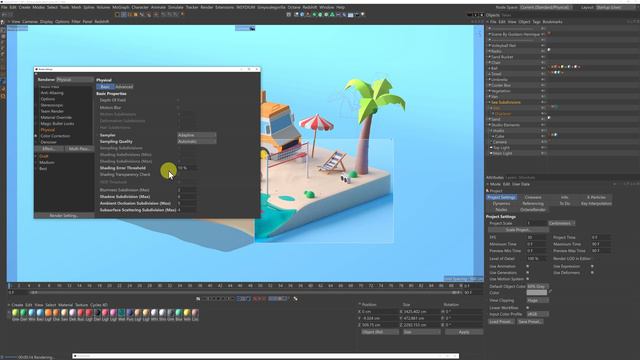Select the Umbrella object
The width and height of the screenshot is (640, 360).
500,79
